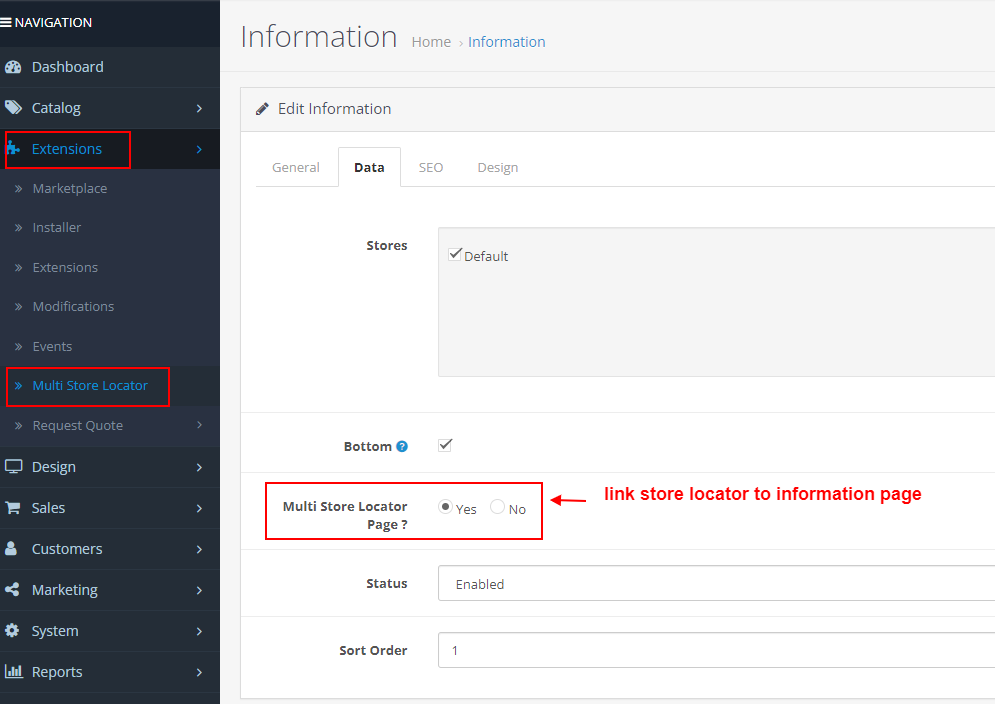Uncheck the Bottom checkbox
The image size is (995, 704).
point(445,445)
